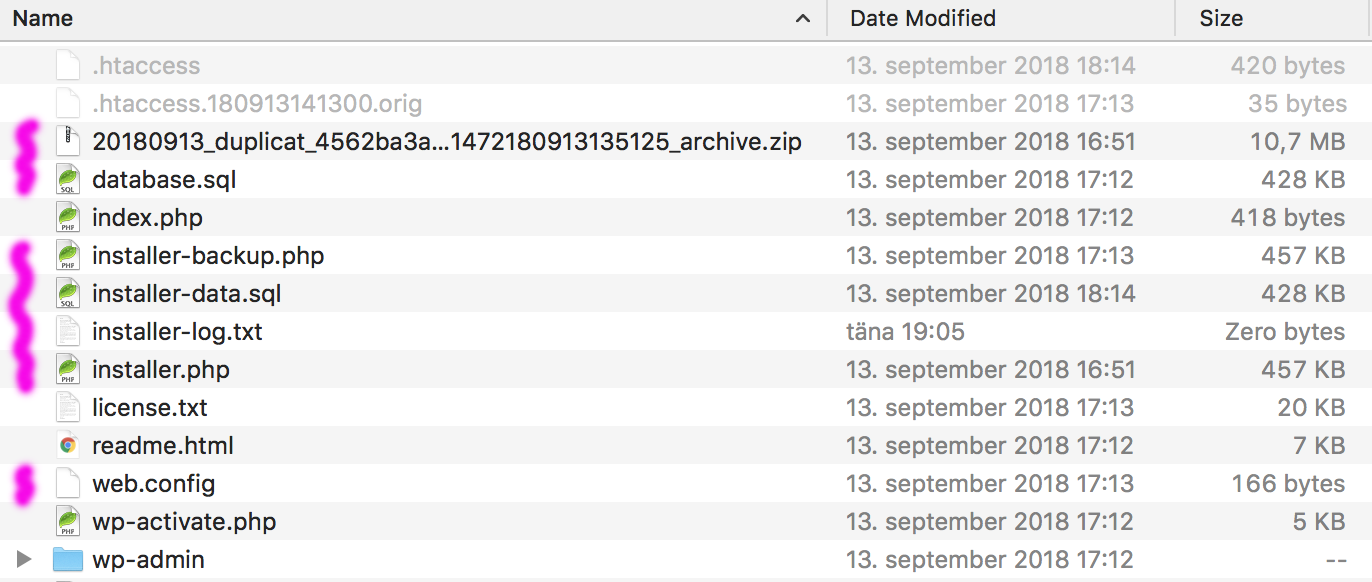The image size is (1372, 582).
Task: Click the database.sql file icon
Action: point(67,180)
